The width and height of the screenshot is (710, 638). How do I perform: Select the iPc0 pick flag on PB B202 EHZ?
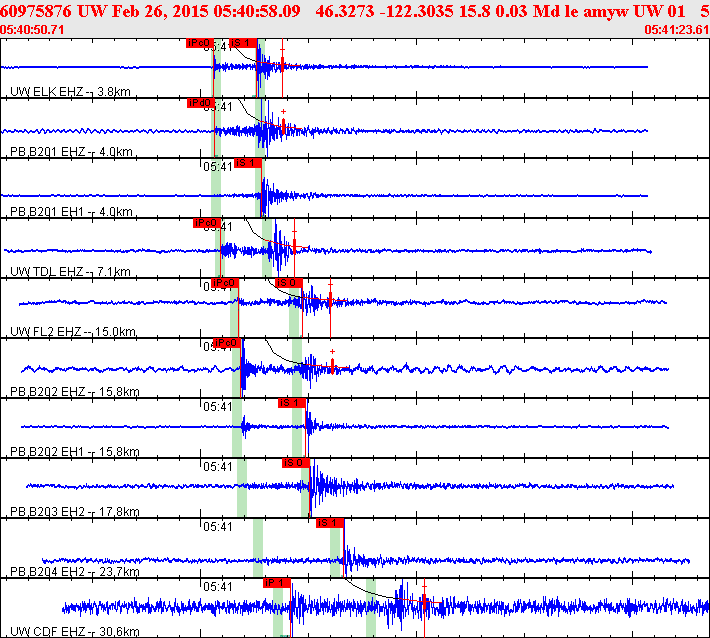(x=226, y=343)
